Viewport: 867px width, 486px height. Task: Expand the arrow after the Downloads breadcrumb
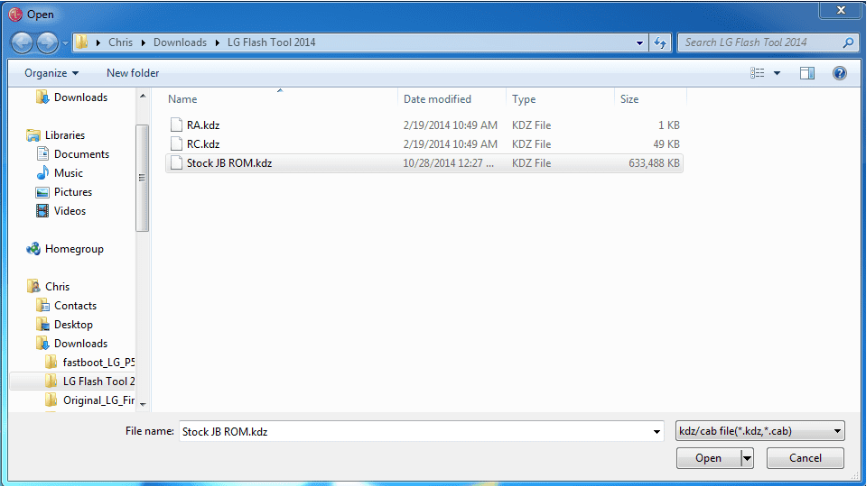click(x=217, y=43)
